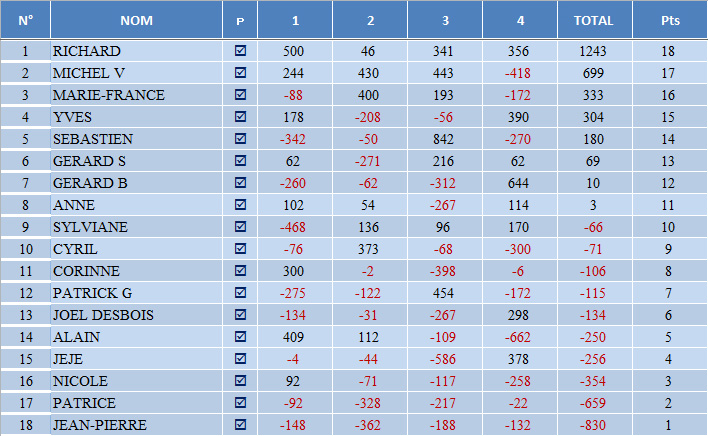The width and height of the screenshot is (708, 436).
Task: Click the N° column header
Action: (26, 20)
